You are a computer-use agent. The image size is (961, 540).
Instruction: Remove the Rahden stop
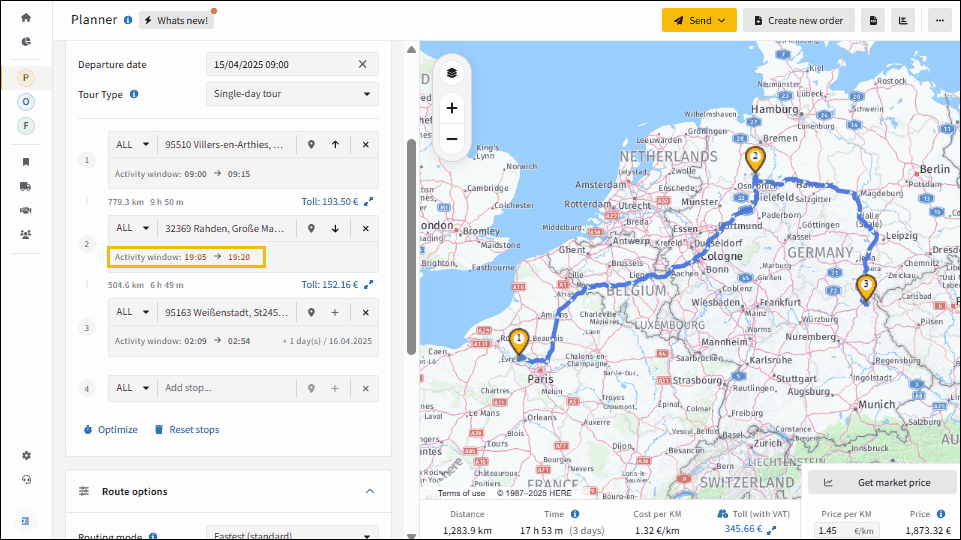click(x=365, y=229)
